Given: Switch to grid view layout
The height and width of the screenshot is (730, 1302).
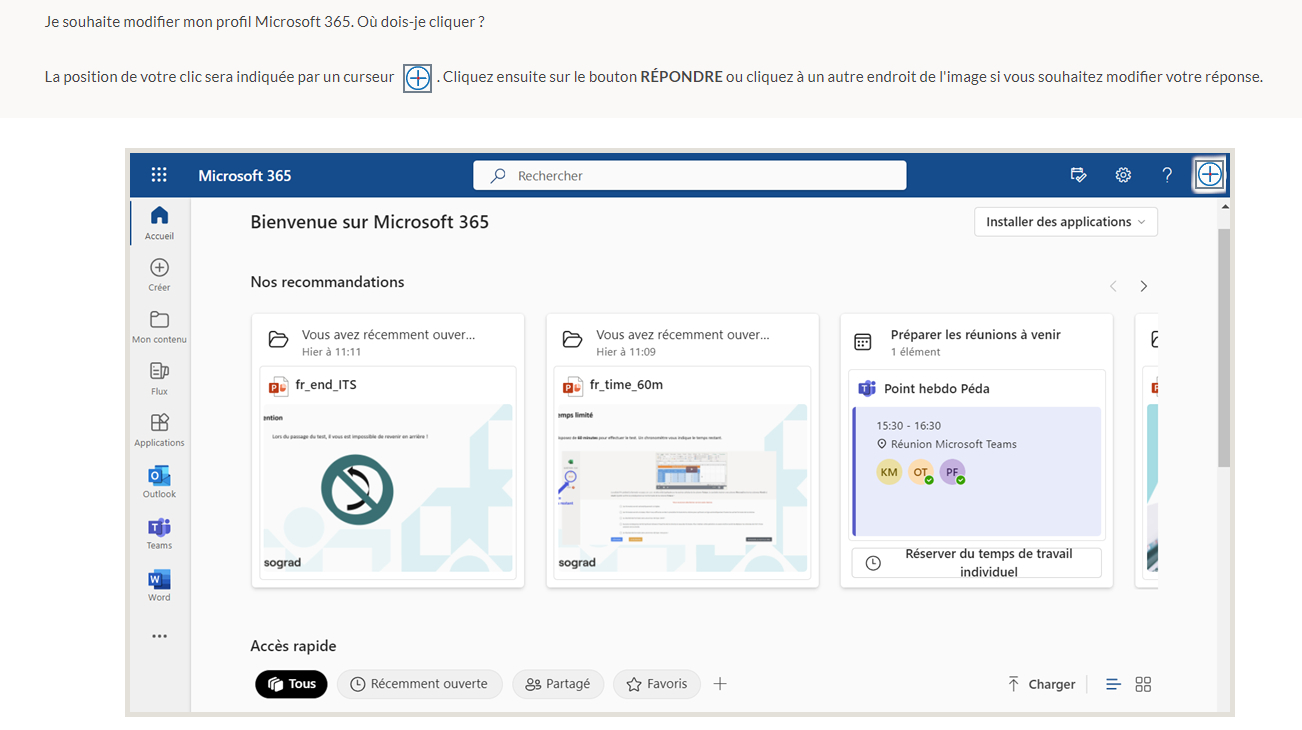Looking at the screenshot, I should pos(1143,684).
